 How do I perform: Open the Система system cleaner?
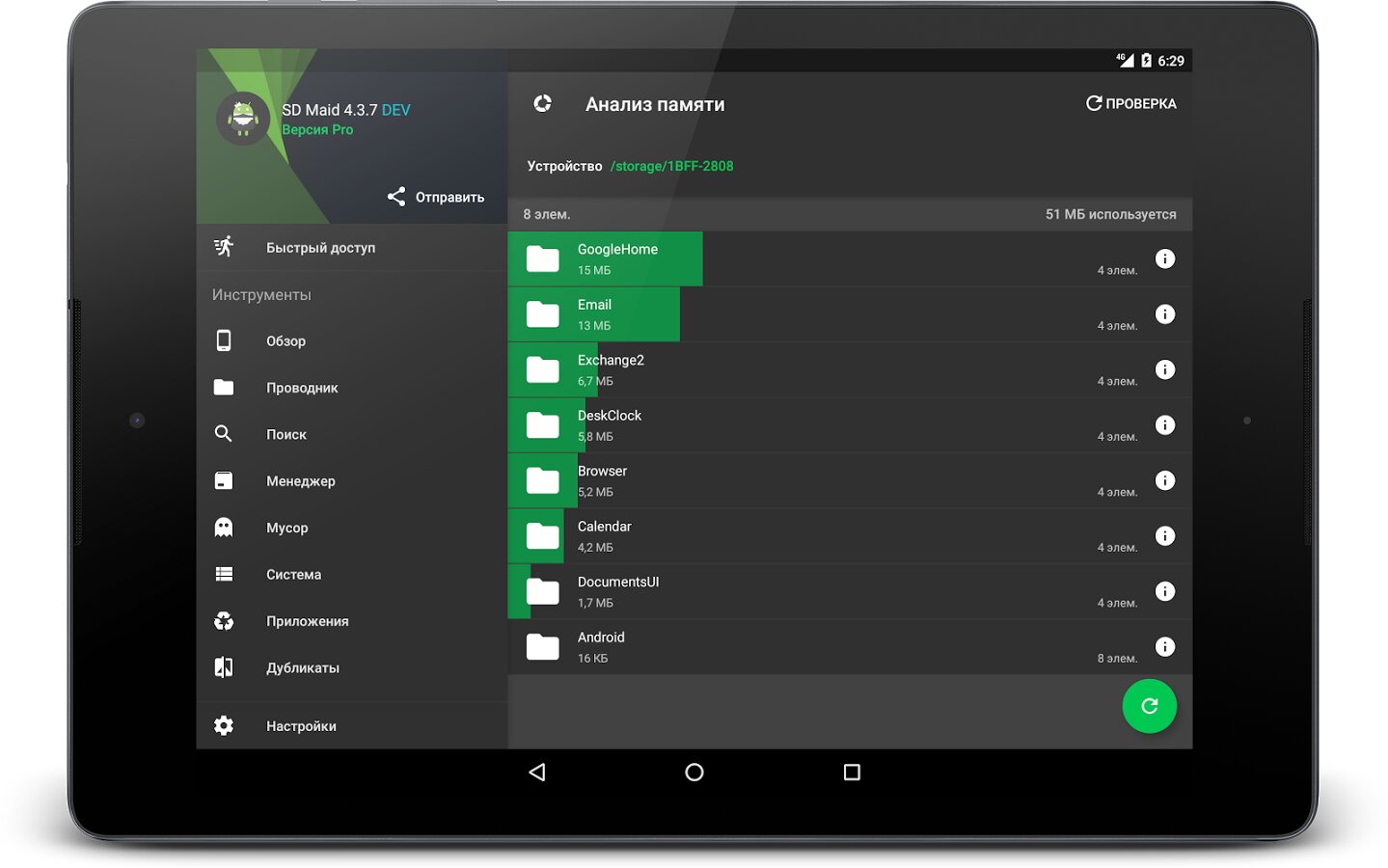352,574
